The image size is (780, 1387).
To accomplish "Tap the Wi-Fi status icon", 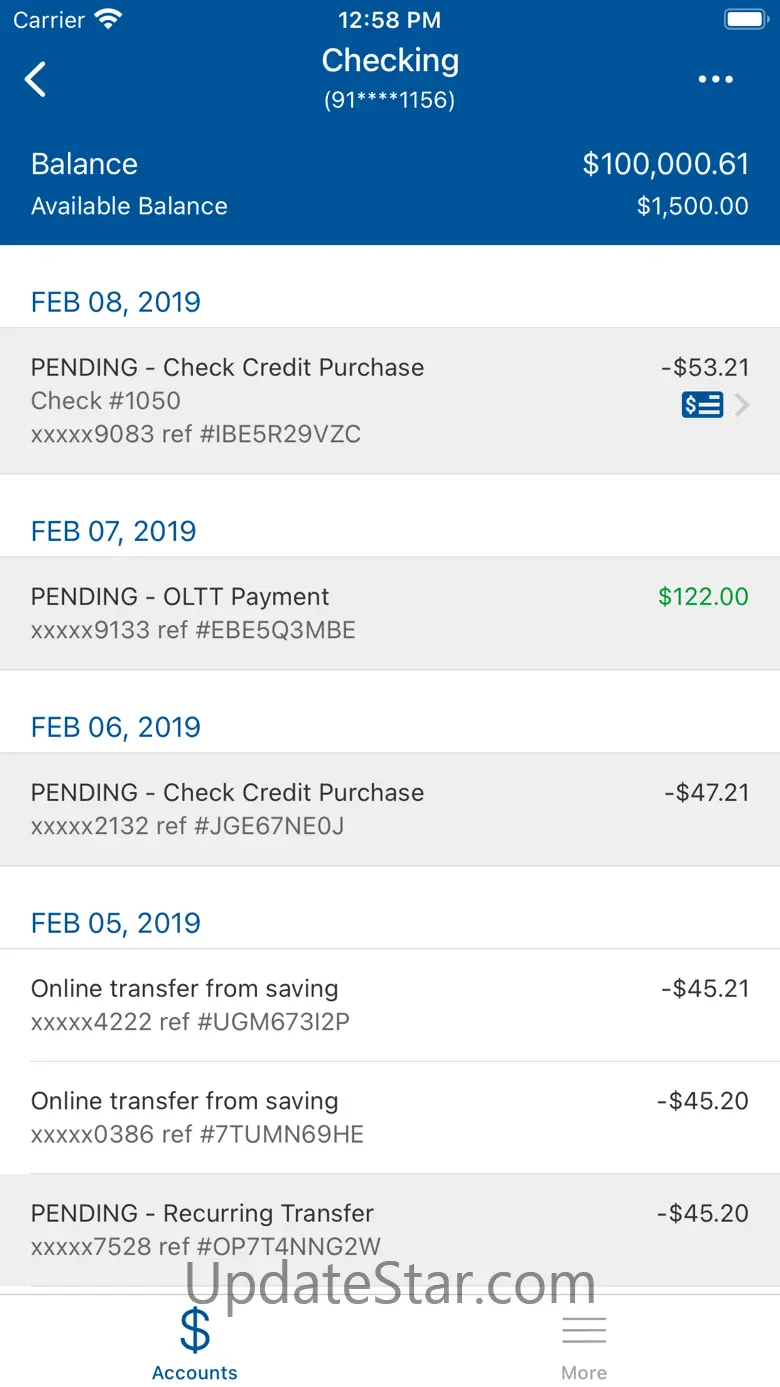I will [107, 19].
